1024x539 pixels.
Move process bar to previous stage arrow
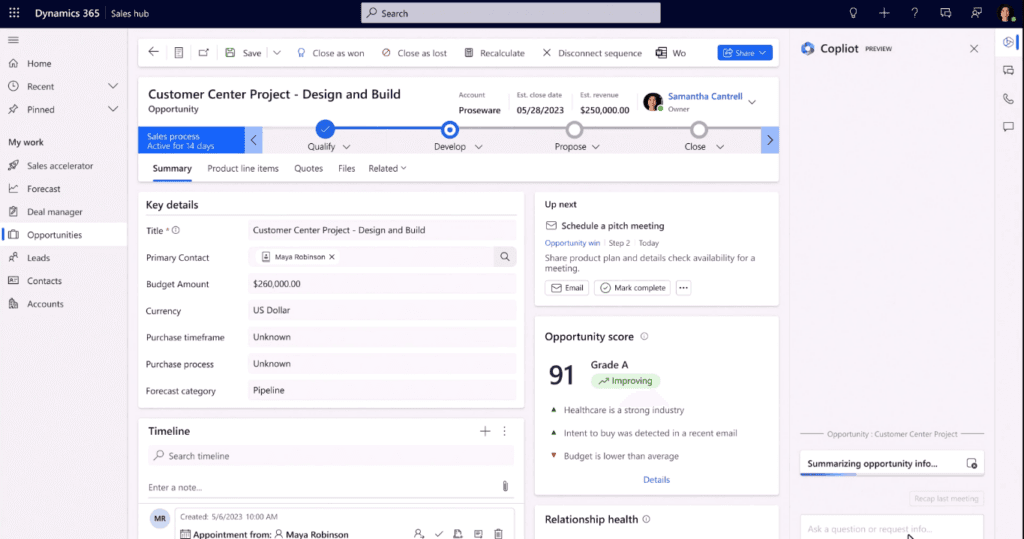[x=253, y=140]
